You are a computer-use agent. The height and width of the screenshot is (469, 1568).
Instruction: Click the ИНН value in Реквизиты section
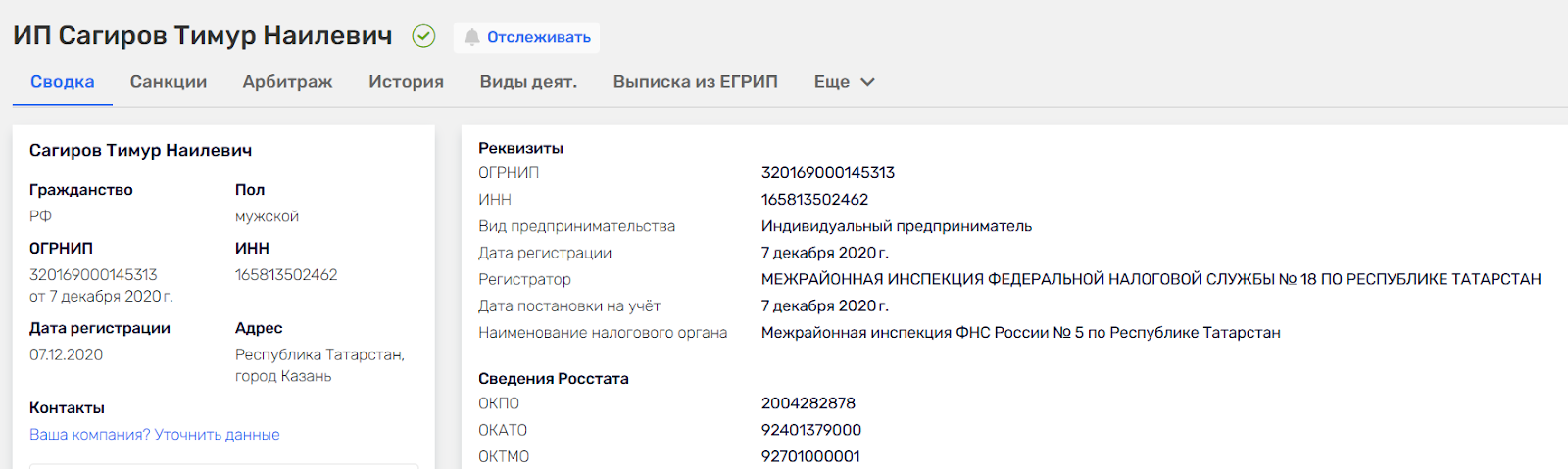tap(814, 200)
